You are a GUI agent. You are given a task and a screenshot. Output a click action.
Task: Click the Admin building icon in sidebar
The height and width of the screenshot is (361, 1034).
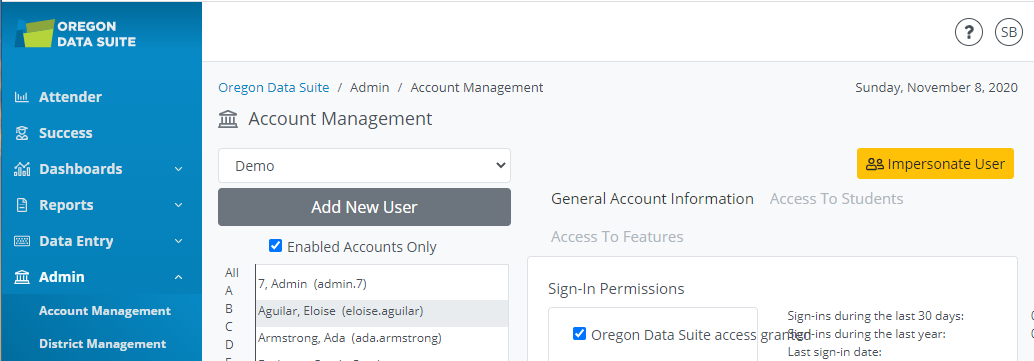22,277
